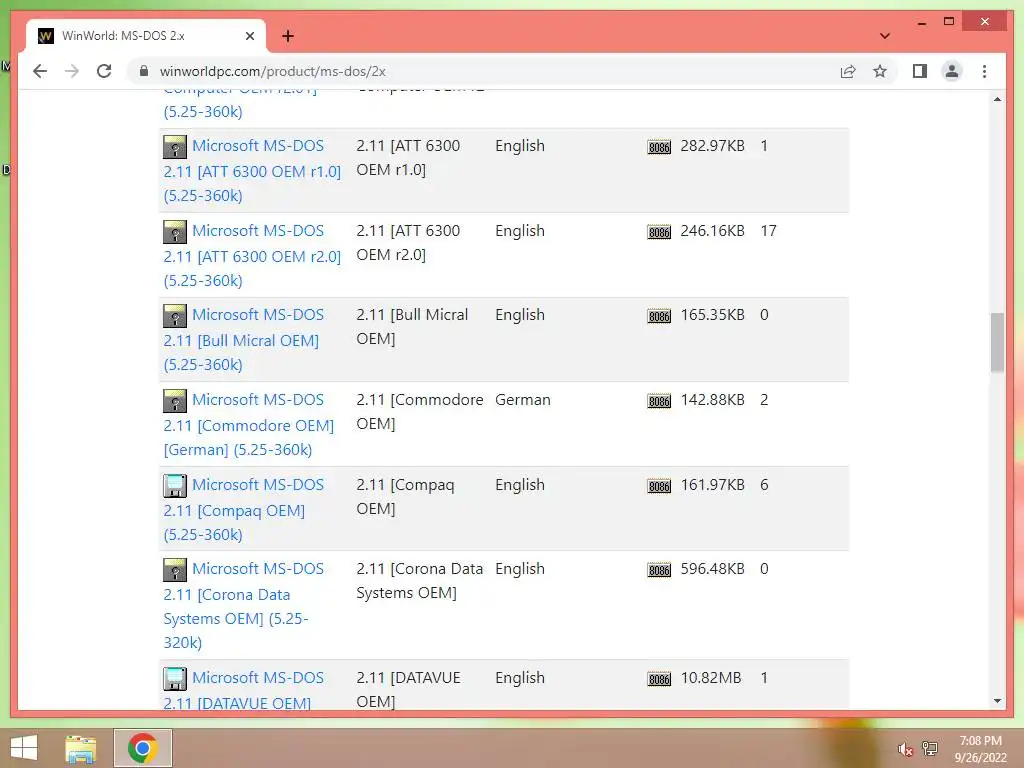The width and height of the screenshot is (1024, 768).
Task: Click the 8086 chip icon in the 10.82MB row
Action: coord(659,679)
